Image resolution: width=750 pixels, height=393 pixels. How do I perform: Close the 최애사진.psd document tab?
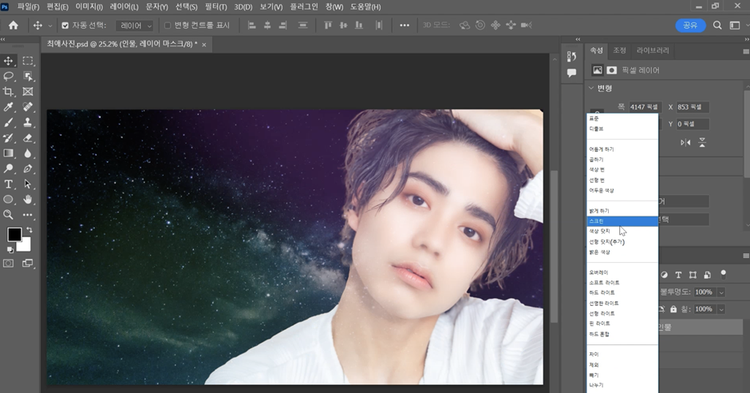click(x=204, y=44)
